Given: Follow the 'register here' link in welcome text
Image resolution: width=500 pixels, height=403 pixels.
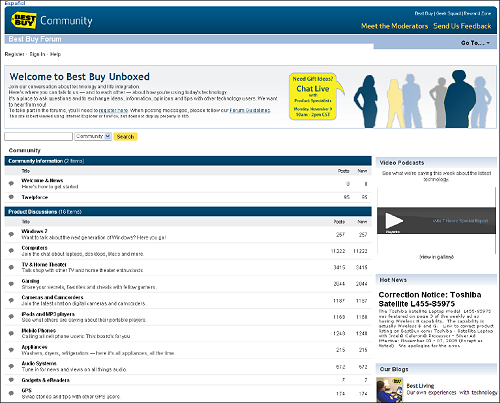Looking at the screenshot, I should click(113, 110).
